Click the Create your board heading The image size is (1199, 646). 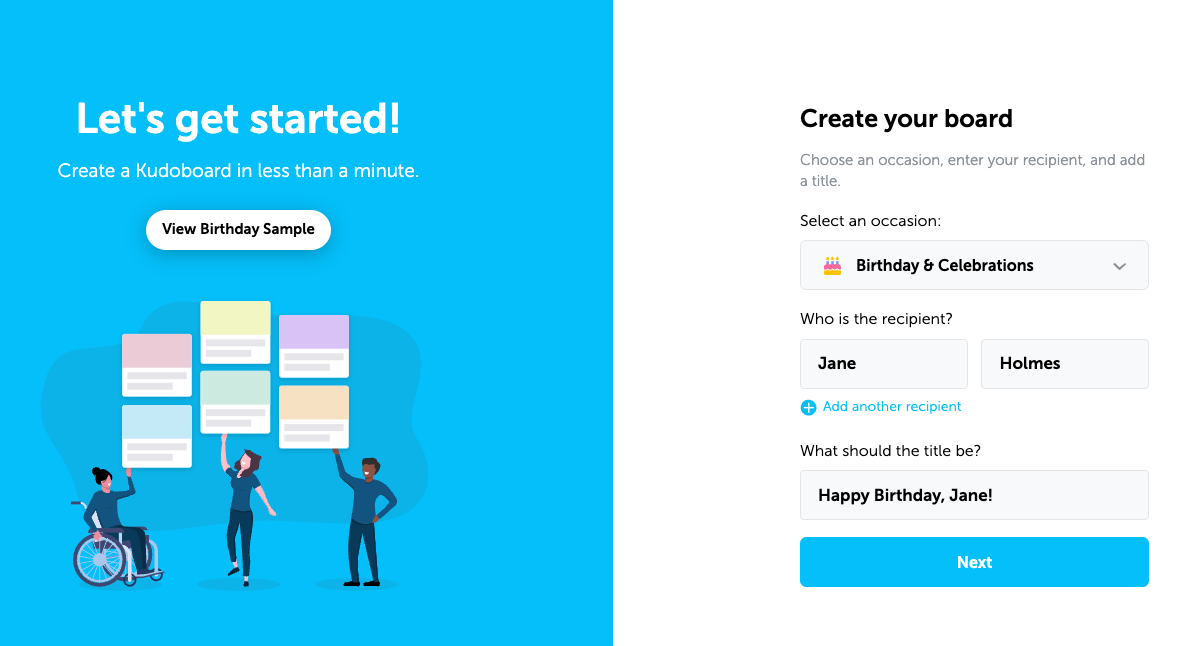click(x=906, y=119)
